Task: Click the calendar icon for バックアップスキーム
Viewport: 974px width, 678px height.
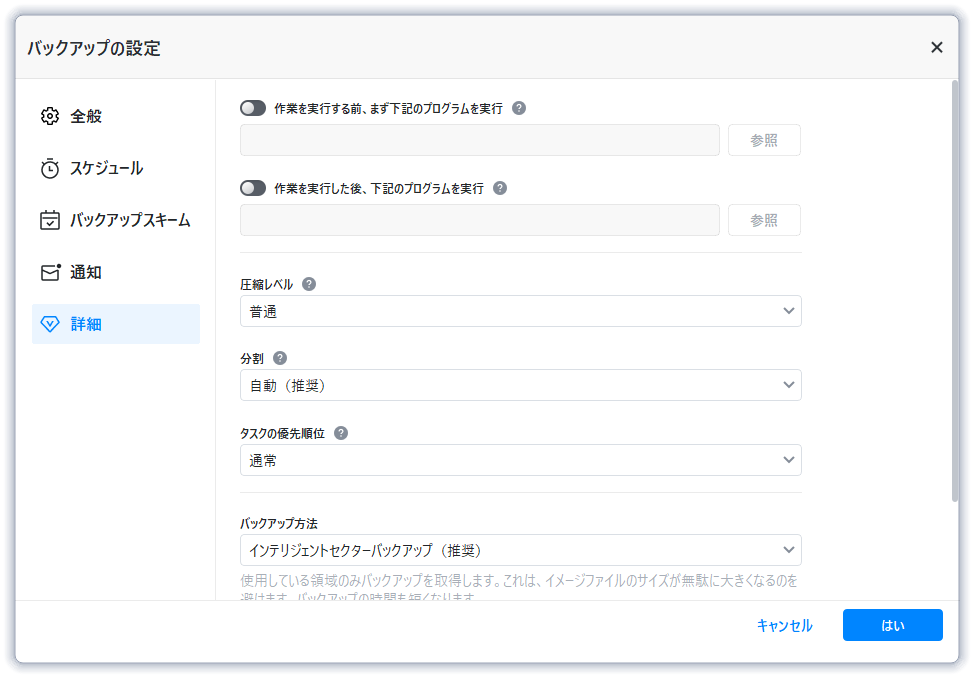Action: (50, 220)
